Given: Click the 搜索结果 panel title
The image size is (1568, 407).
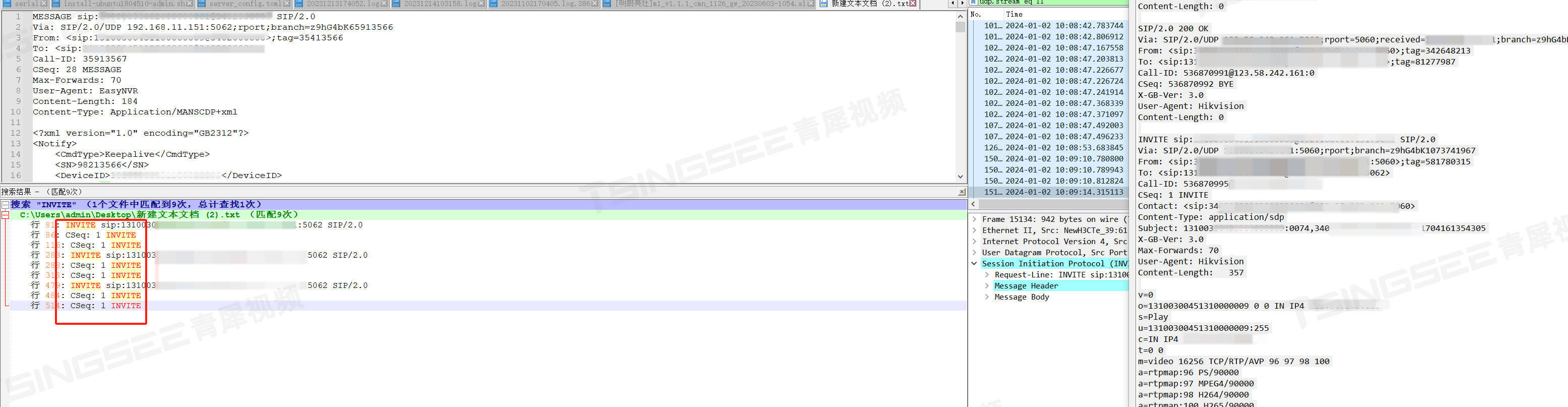Looking at the screenshot, I should point(41,192).
